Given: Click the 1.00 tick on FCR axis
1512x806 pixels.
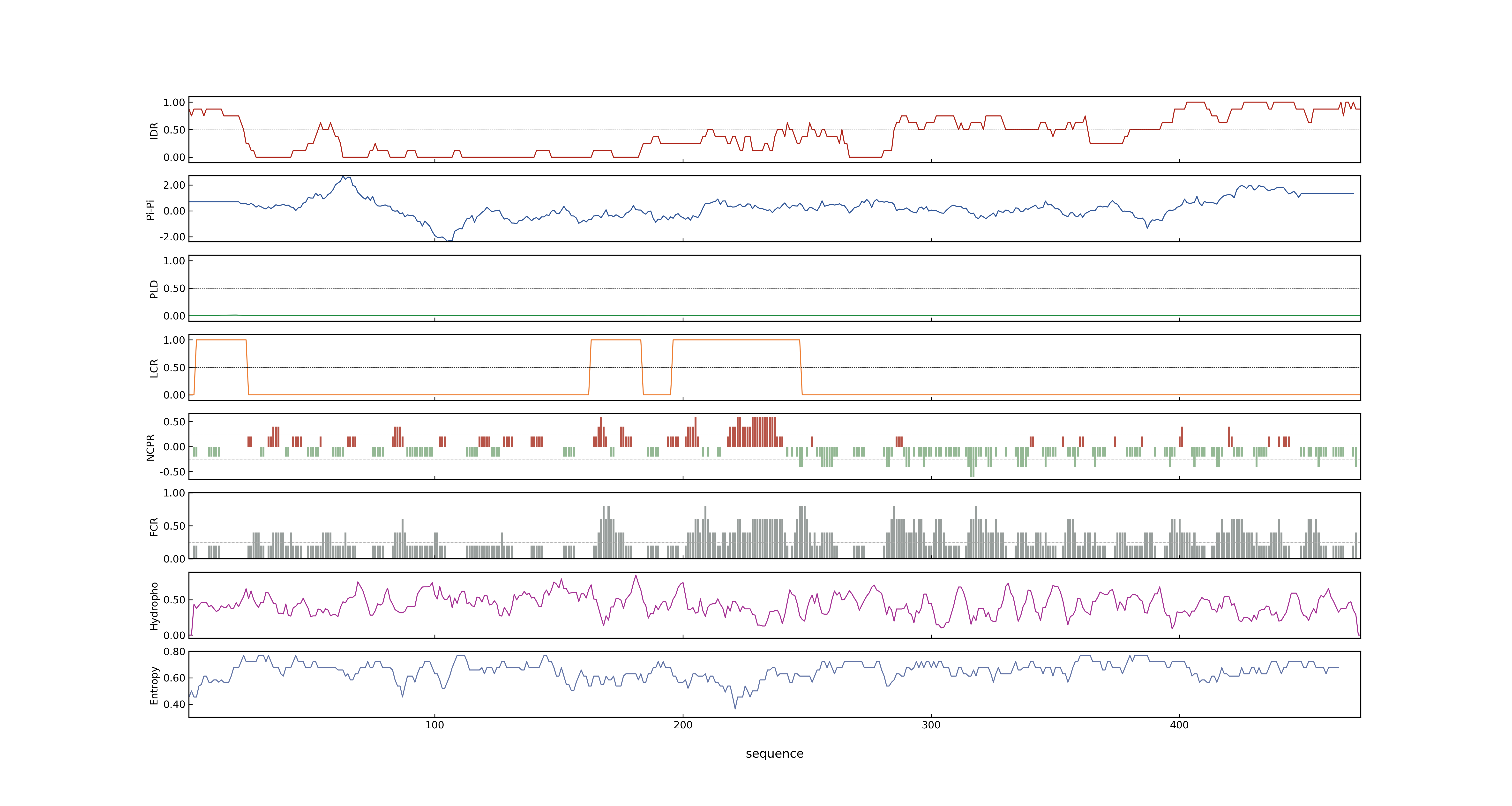Looking at the screenshot, I should [x=174, y=493].
